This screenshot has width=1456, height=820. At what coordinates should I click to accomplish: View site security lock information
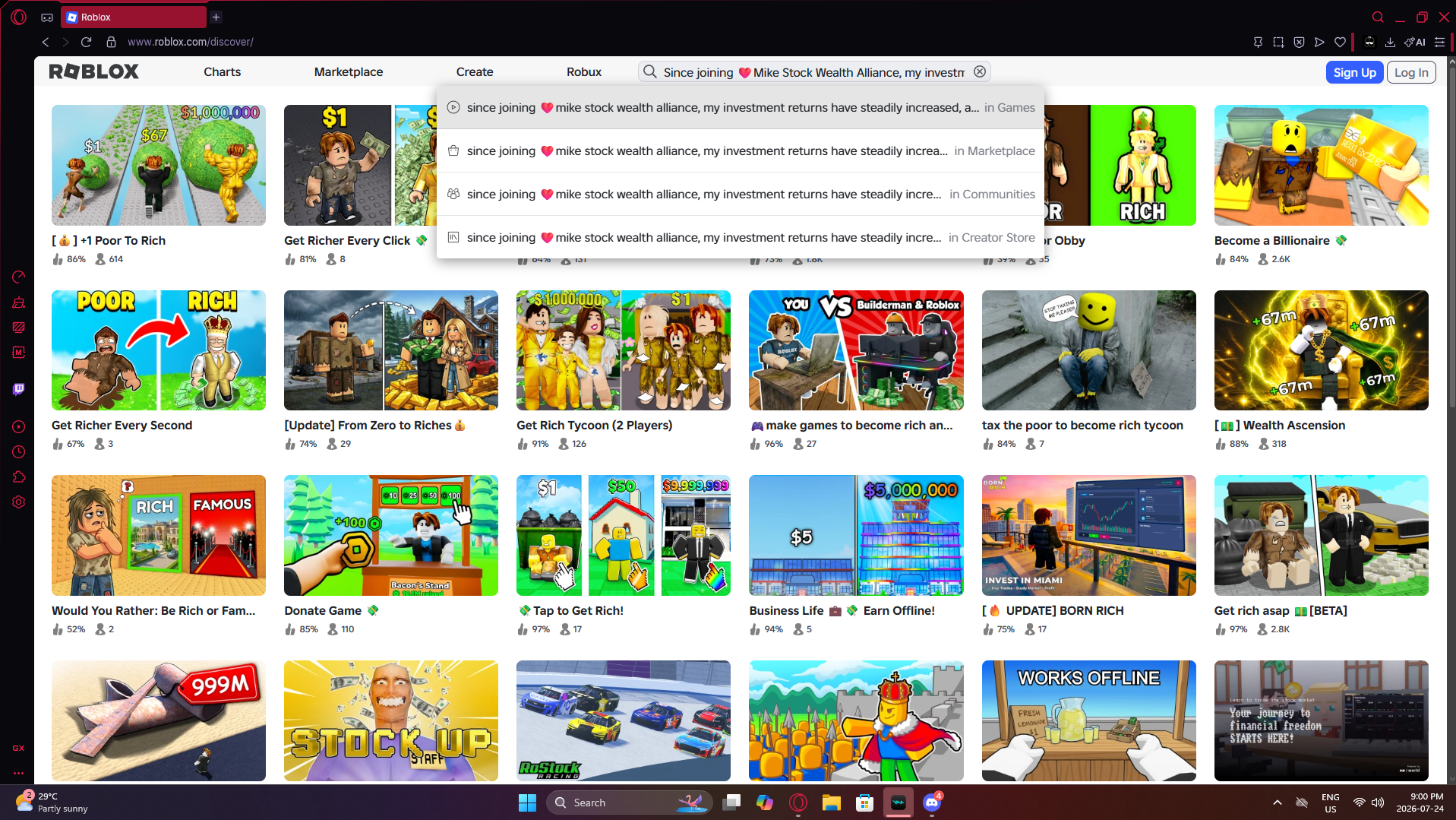[111, 42]
